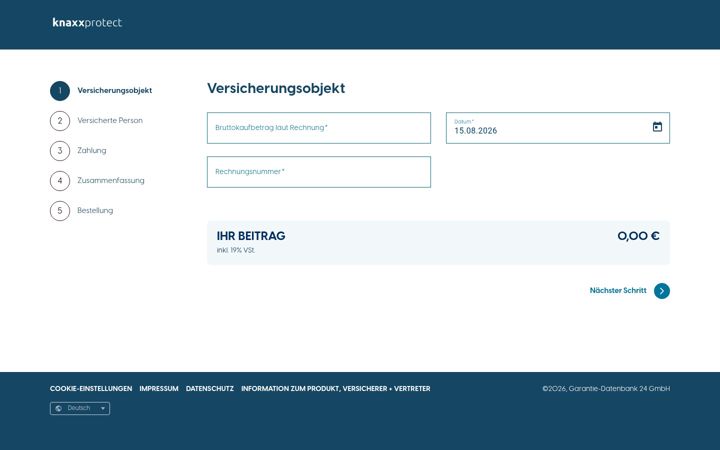720x450 pixels.
Task: Select step 5 circle in the stepper
Action: [x=60, y=211]
